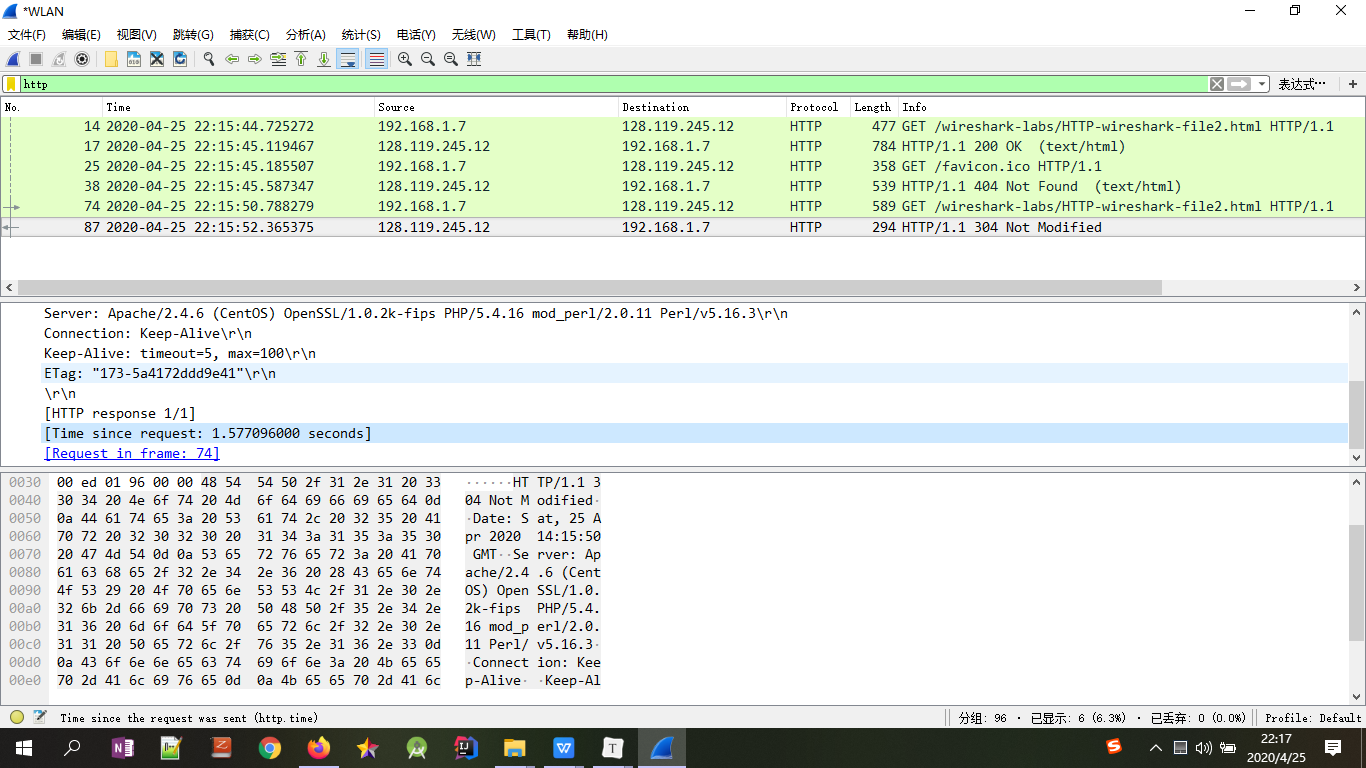Toggle packet list colorization
The image size is (1366, 768).
point(374,59)
